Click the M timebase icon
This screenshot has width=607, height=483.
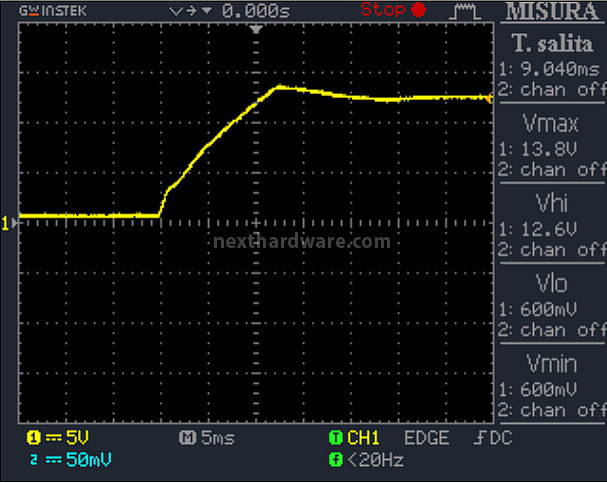click(x=187, y=438)
